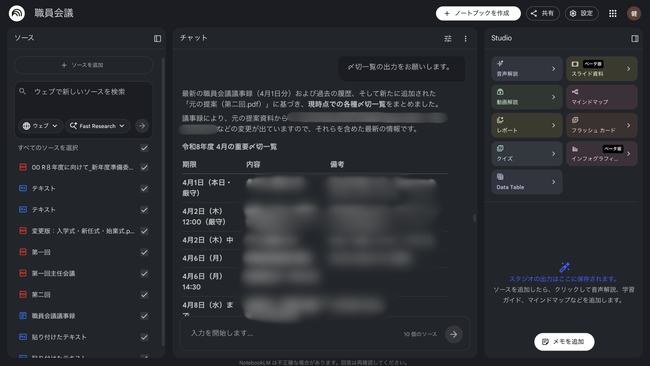Submit web search arrow button
Image resolution: width=650 pixels, height=366 pixels.
[x=142, y=126]
